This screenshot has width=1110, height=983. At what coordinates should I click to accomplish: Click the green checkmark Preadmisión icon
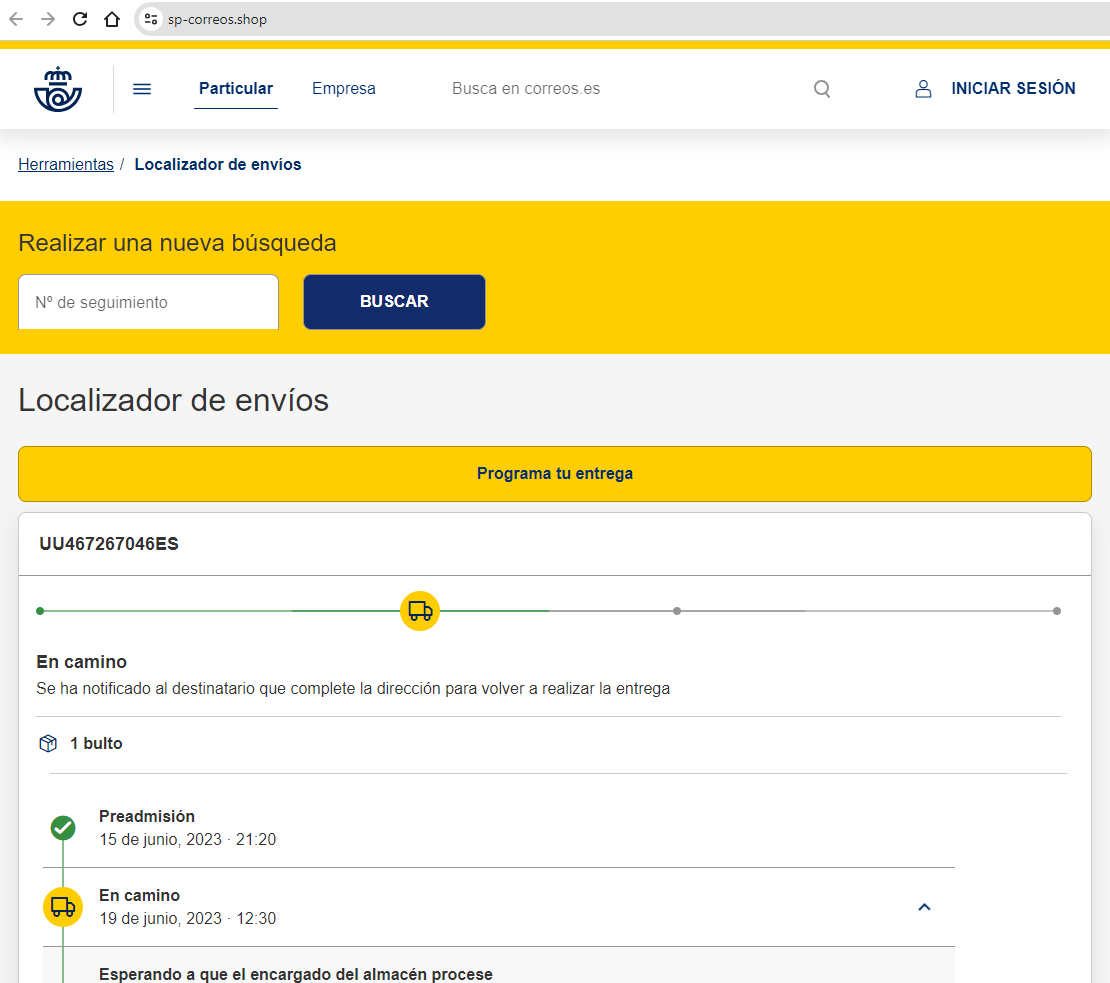63,827
